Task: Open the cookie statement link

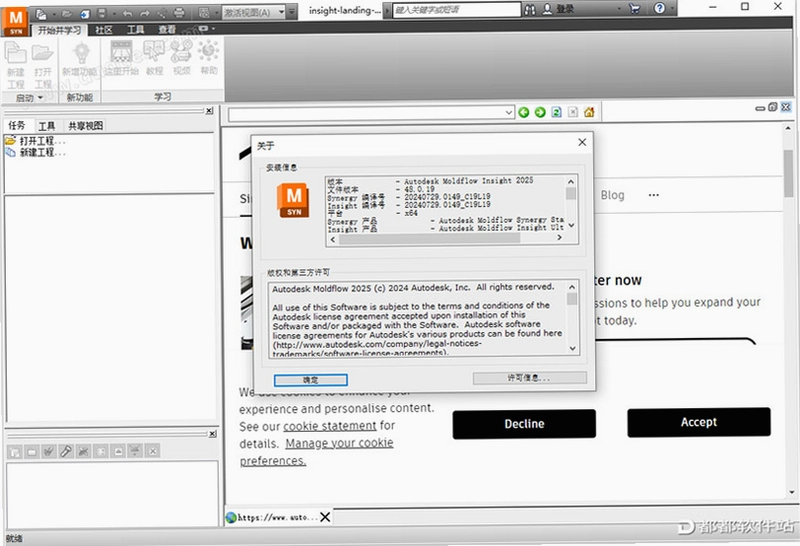Action: tap(330, 426)
